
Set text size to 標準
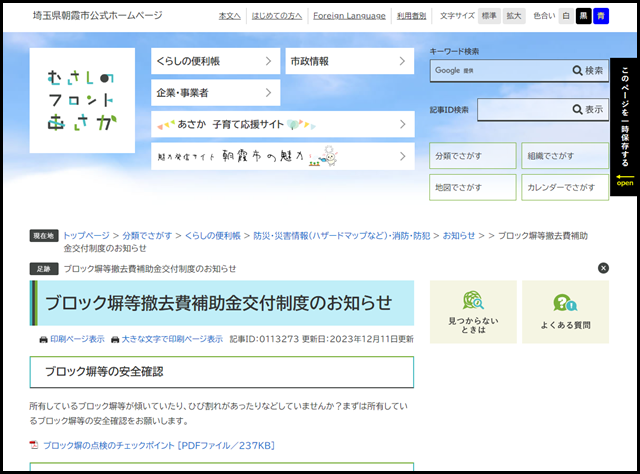tap(490, 16)
